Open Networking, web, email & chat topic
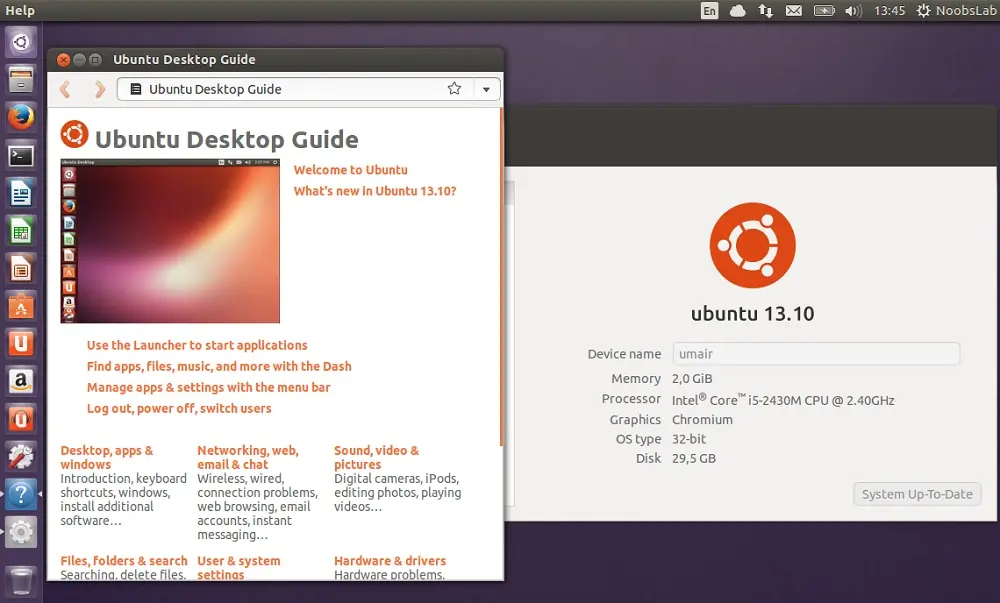 [x=247, y=458]
